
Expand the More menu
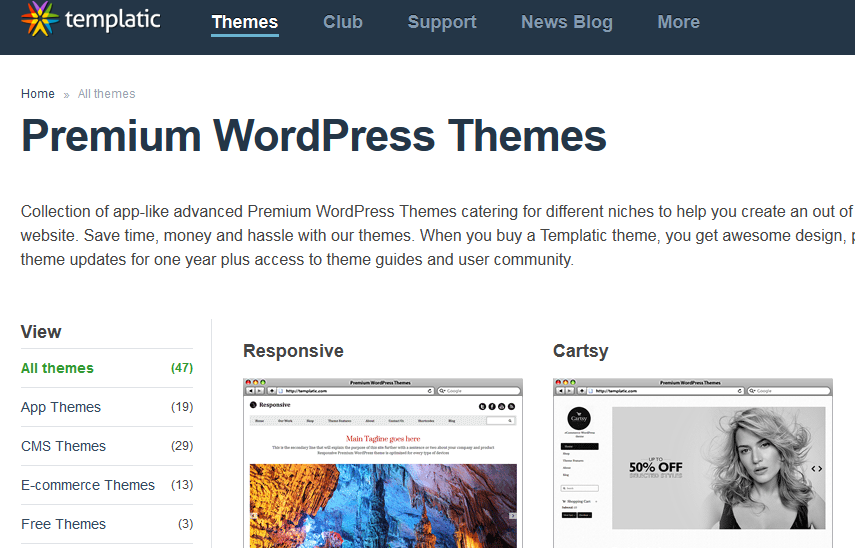[x=678, y=22]
